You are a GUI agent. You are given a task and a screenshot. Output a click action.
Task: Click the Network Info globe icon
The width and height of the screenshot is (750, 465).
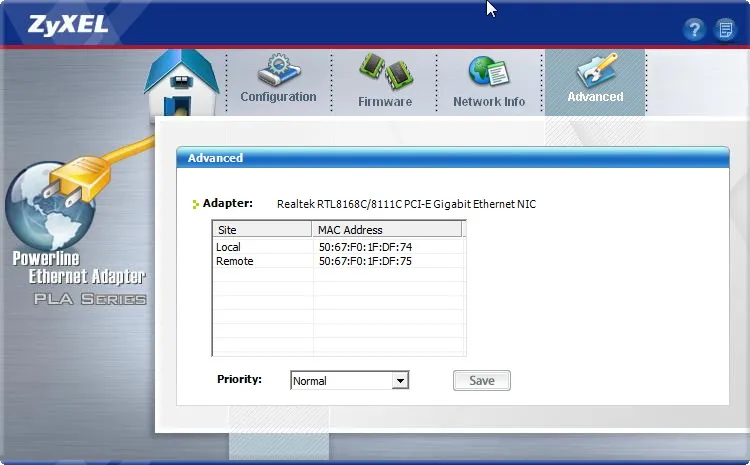click(x=489, y=73)
